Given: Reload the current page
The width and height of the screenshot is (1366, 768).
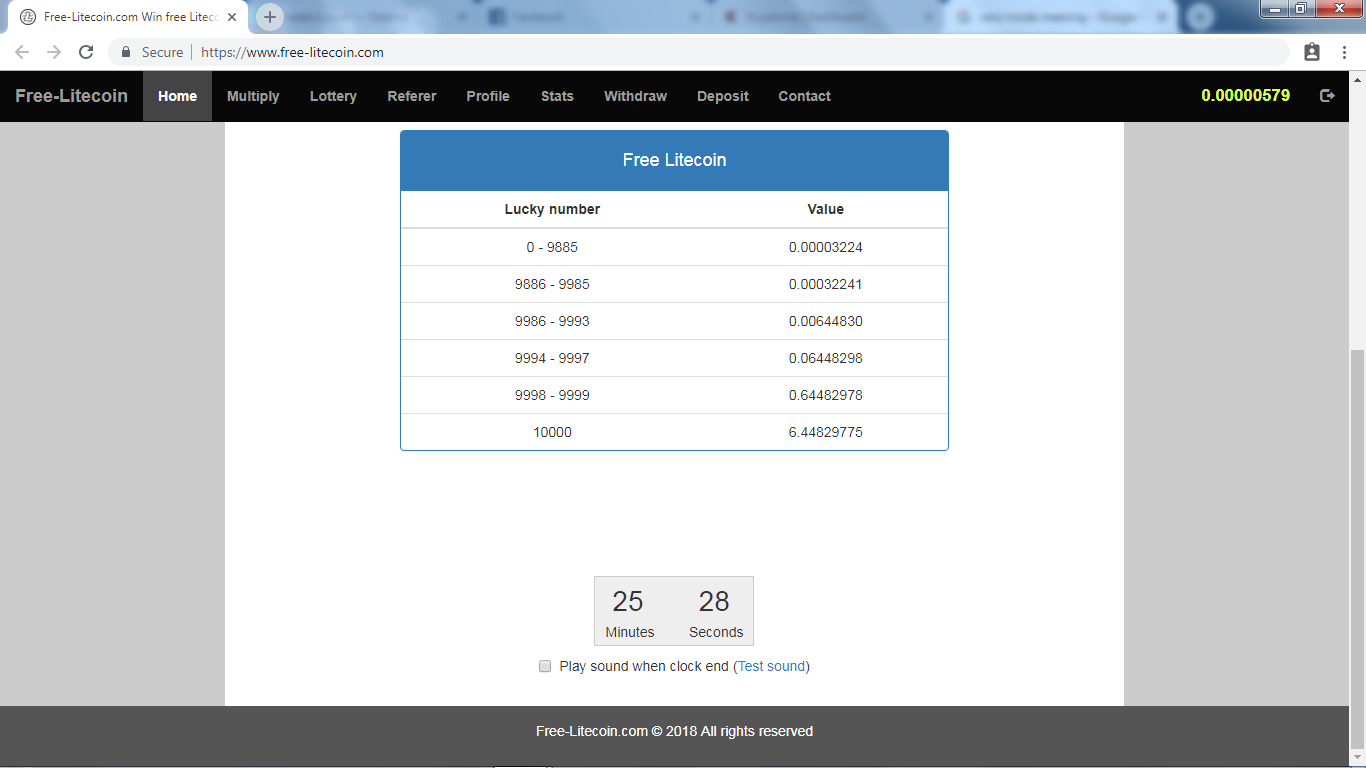Looking at the screenshot, I should click(86, 52).
